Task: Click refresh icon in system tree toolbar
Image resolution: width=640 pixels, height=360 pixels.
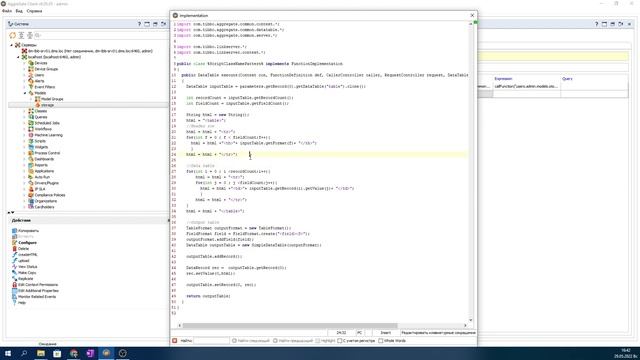Action: (12, 36)
